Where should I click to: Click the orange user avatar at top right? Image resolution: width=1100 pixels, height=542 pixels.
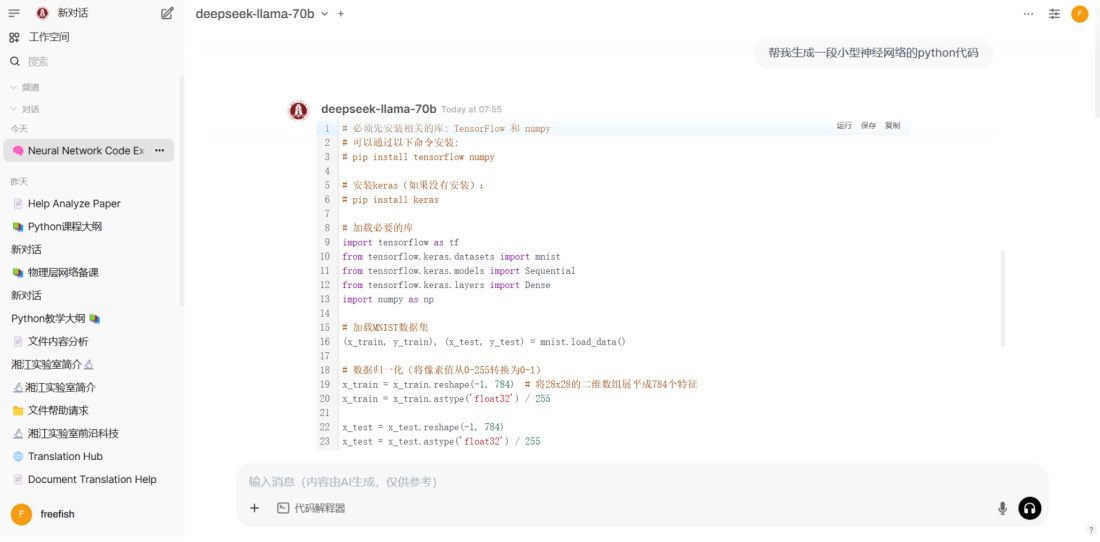pyautogui.click(x=1080, y=14)
